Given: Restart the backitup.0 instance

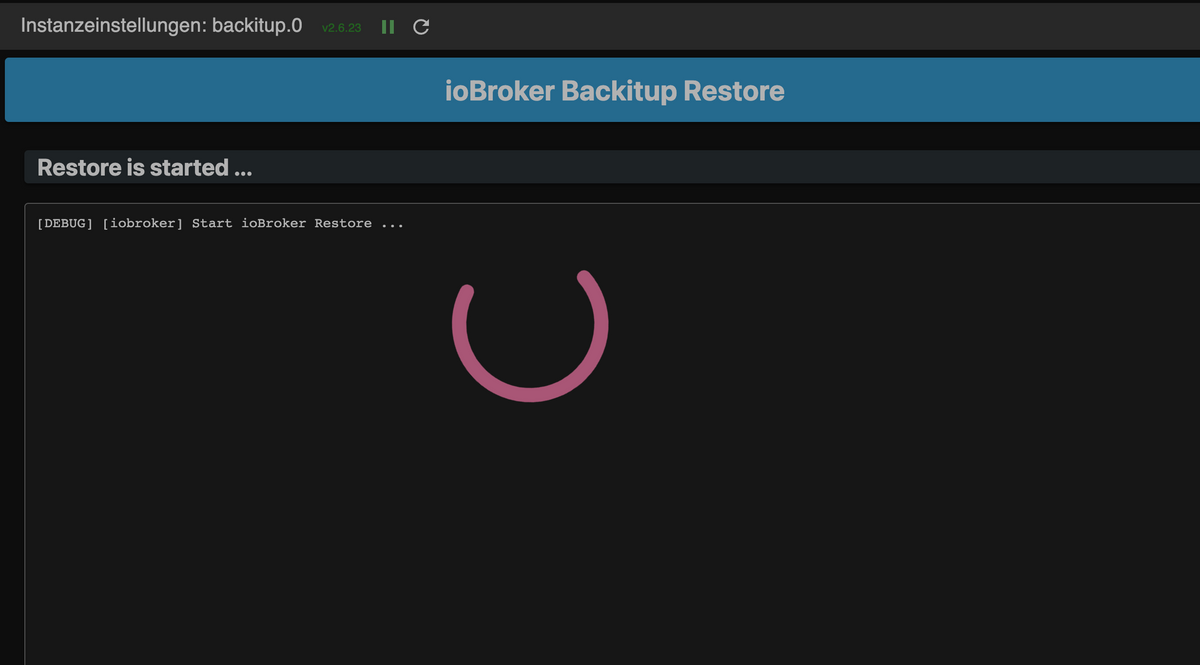Looking at the screenshot, I should click(x=421, y=27).
